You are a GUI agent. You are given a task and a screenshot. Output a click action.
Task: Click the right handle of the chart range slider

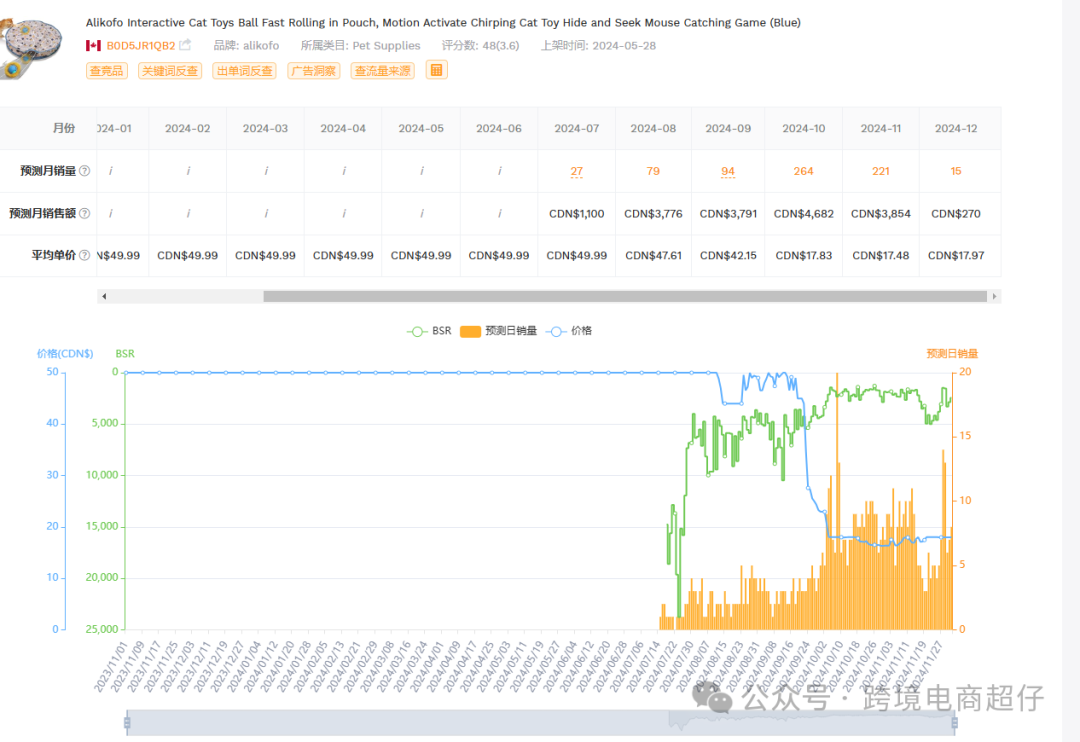[954, 722]
